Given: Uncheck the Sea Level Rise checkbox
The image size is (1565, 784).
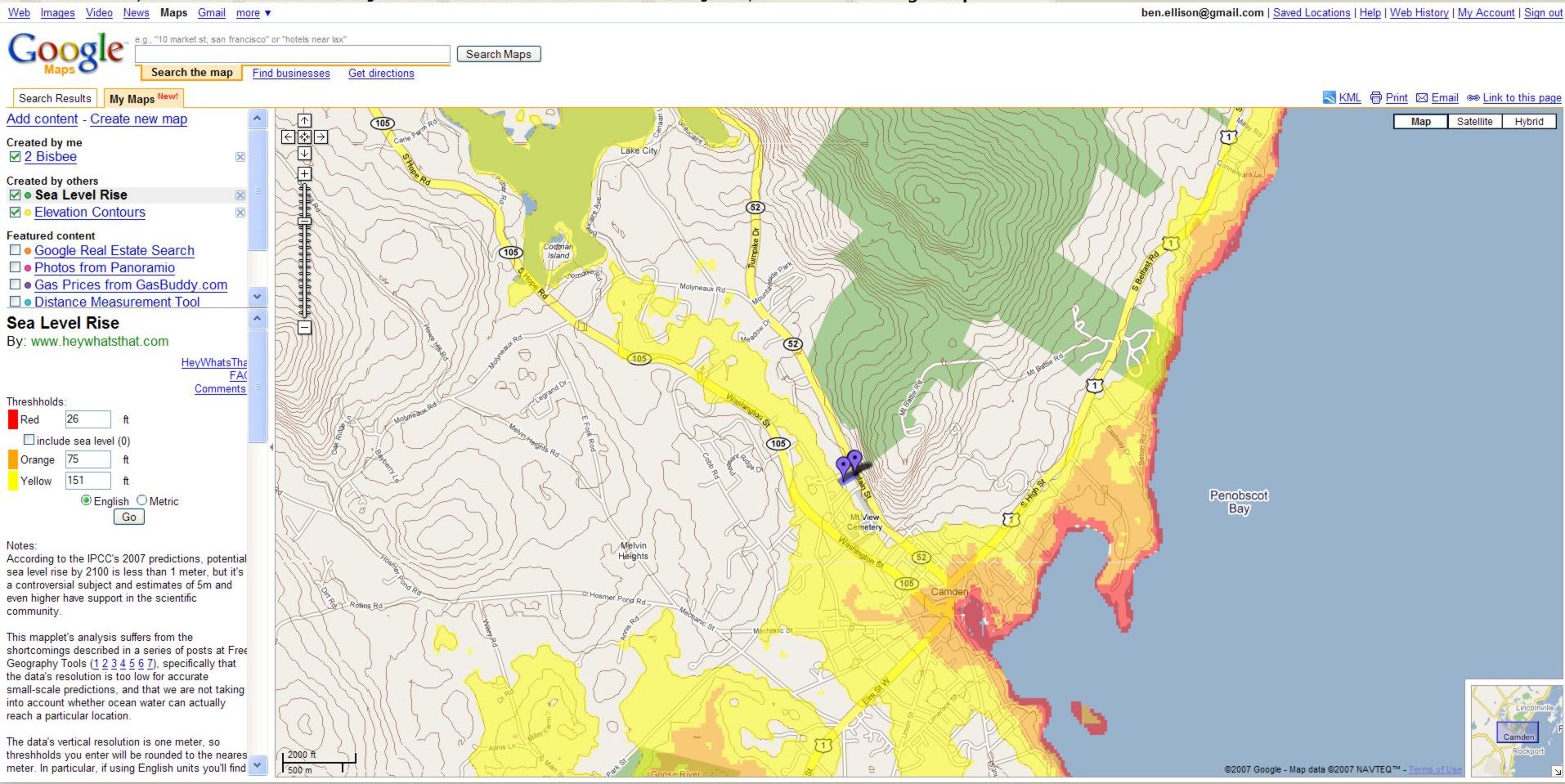Looking at the screenshot, I should pyautogui.click(x=15, y=195).
